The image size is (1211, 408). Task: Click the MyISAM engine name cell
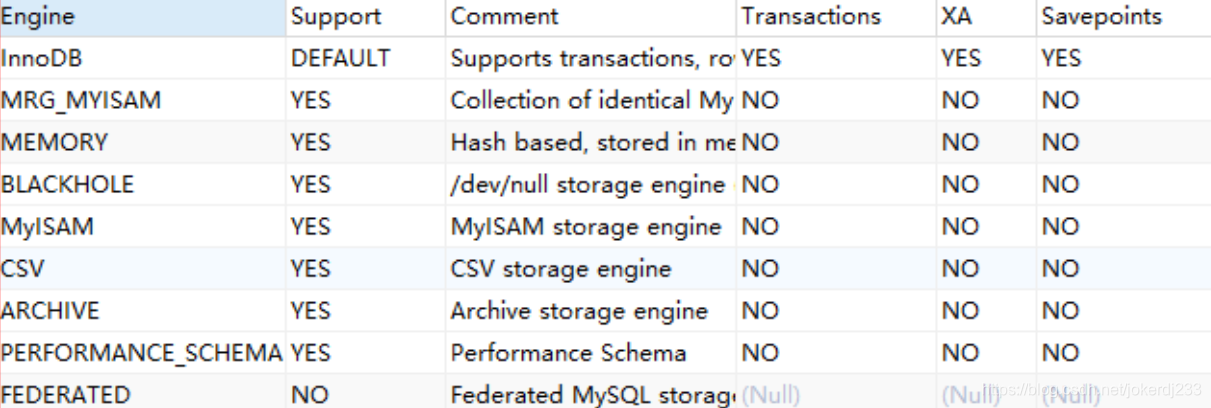142,227
